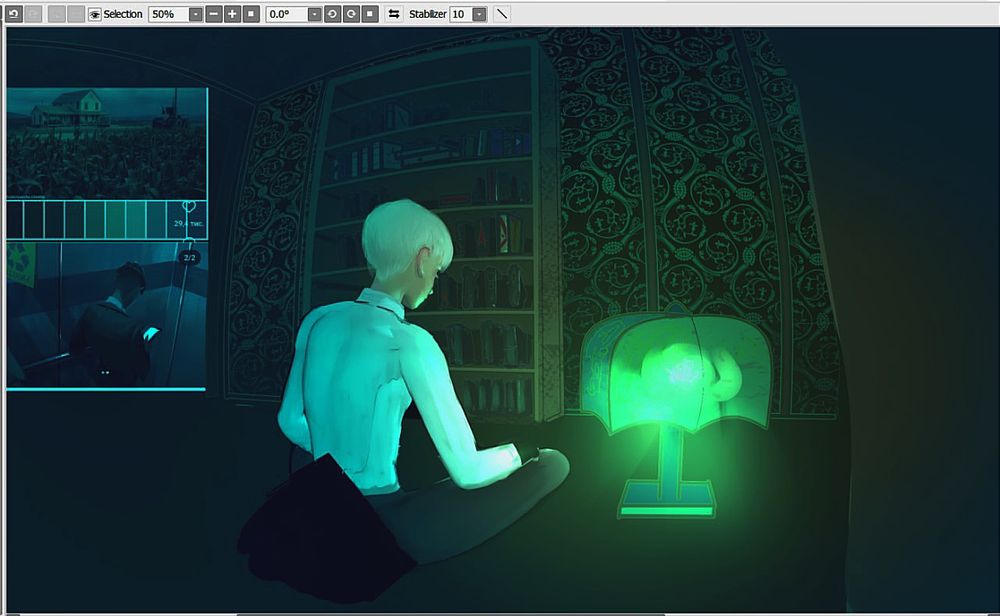Click the 50% zoom value field
The width and height of the screenshot is (1000, 616).
[x=168, y=14]
